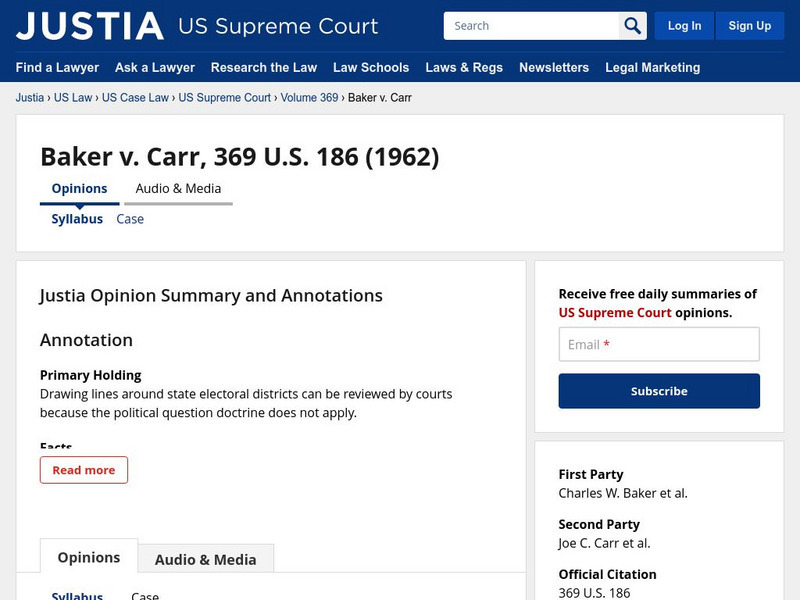
Task: Select Laws & Regs from the navigation bar
Action: (x=464, y=68)
